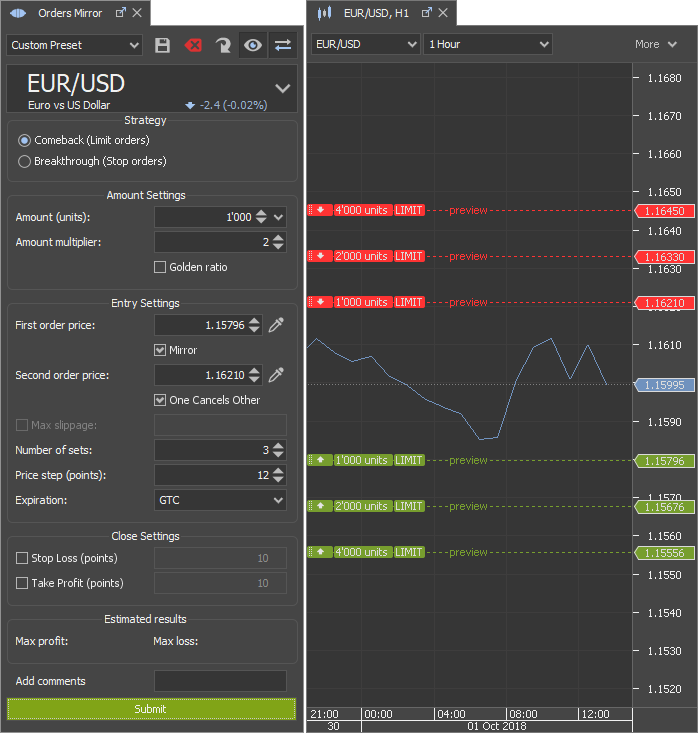The image size is (698, 733).
Task: Adjust the Price step (points) spinner
Action: [278, 475]
